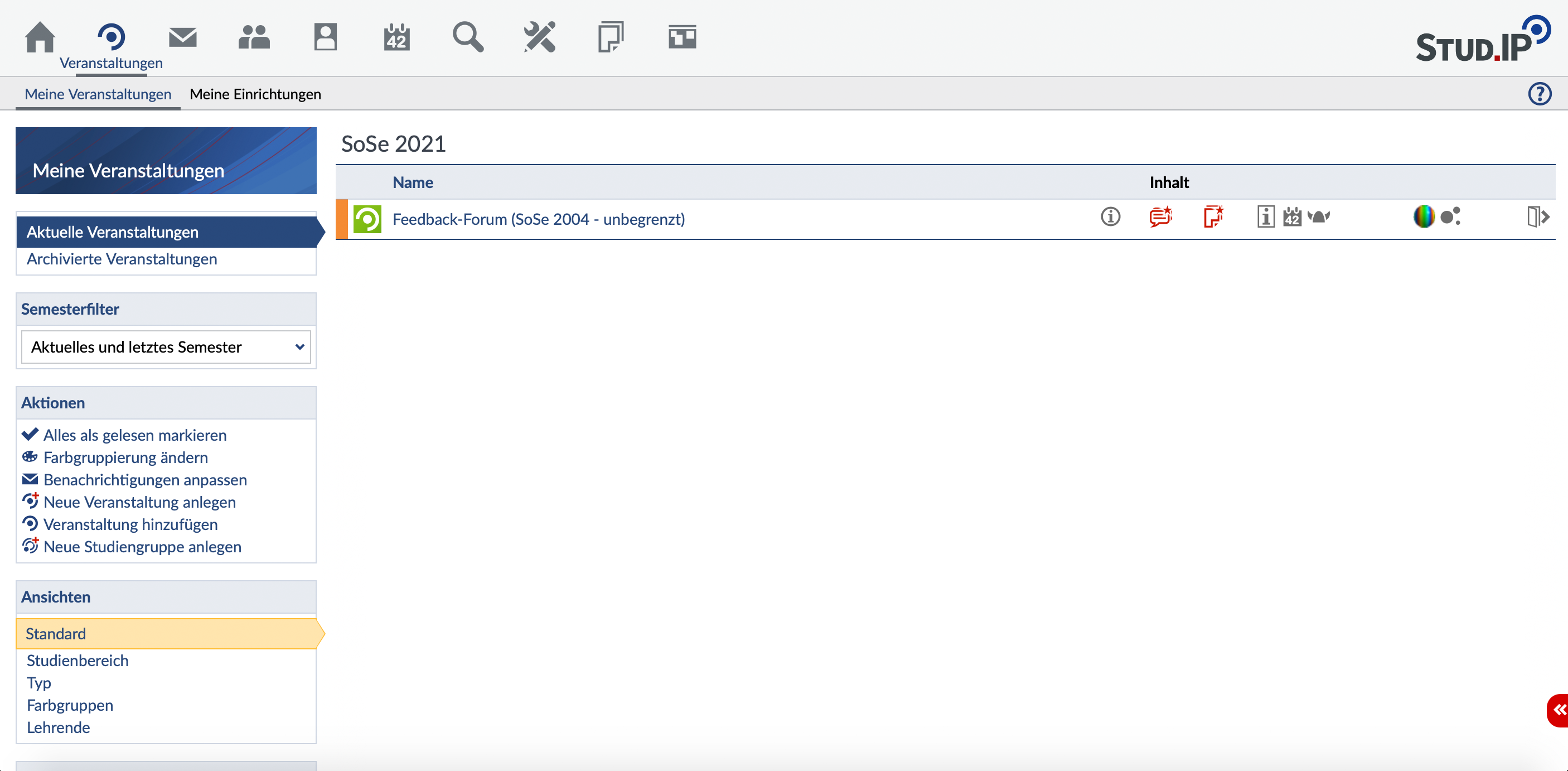Open the Community people icon
This screenshot has width=1568, height=771.
254,38
